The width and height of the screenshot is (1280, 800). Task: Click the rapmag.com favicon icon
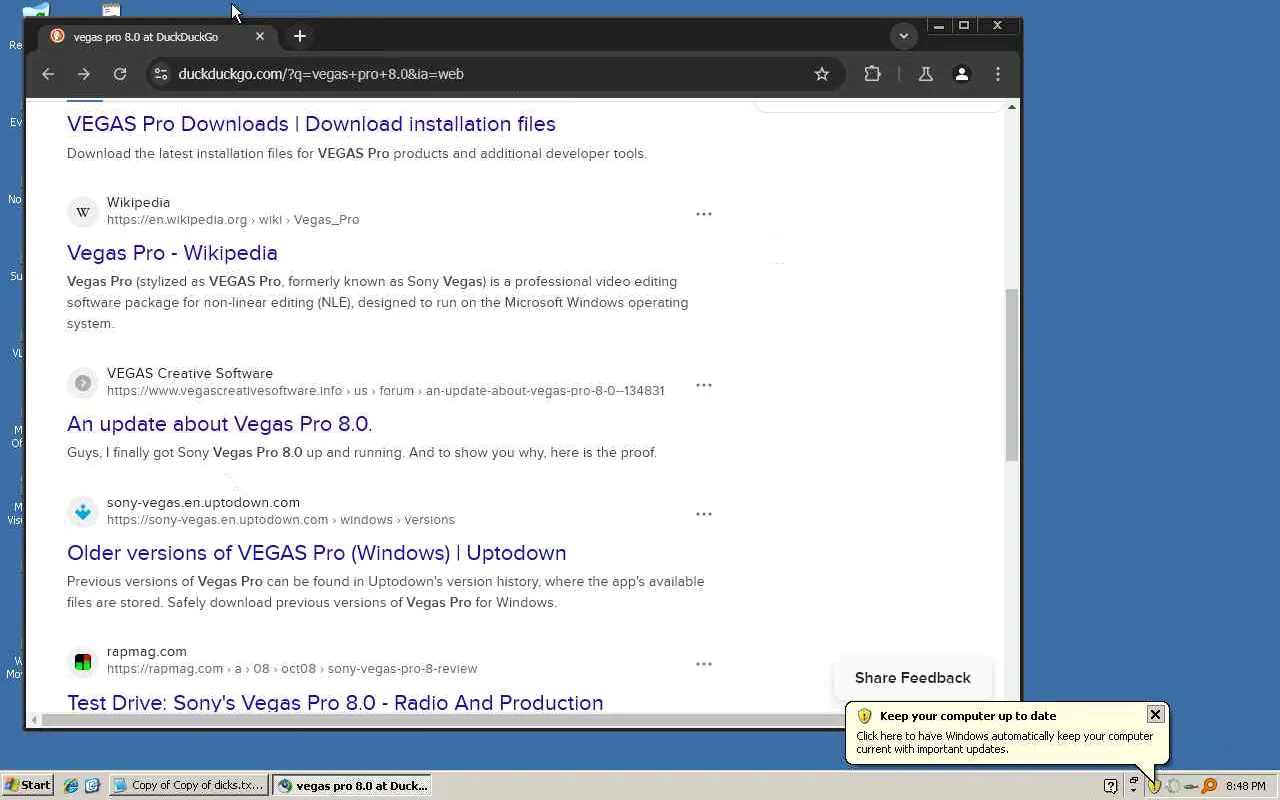[83, 662]
